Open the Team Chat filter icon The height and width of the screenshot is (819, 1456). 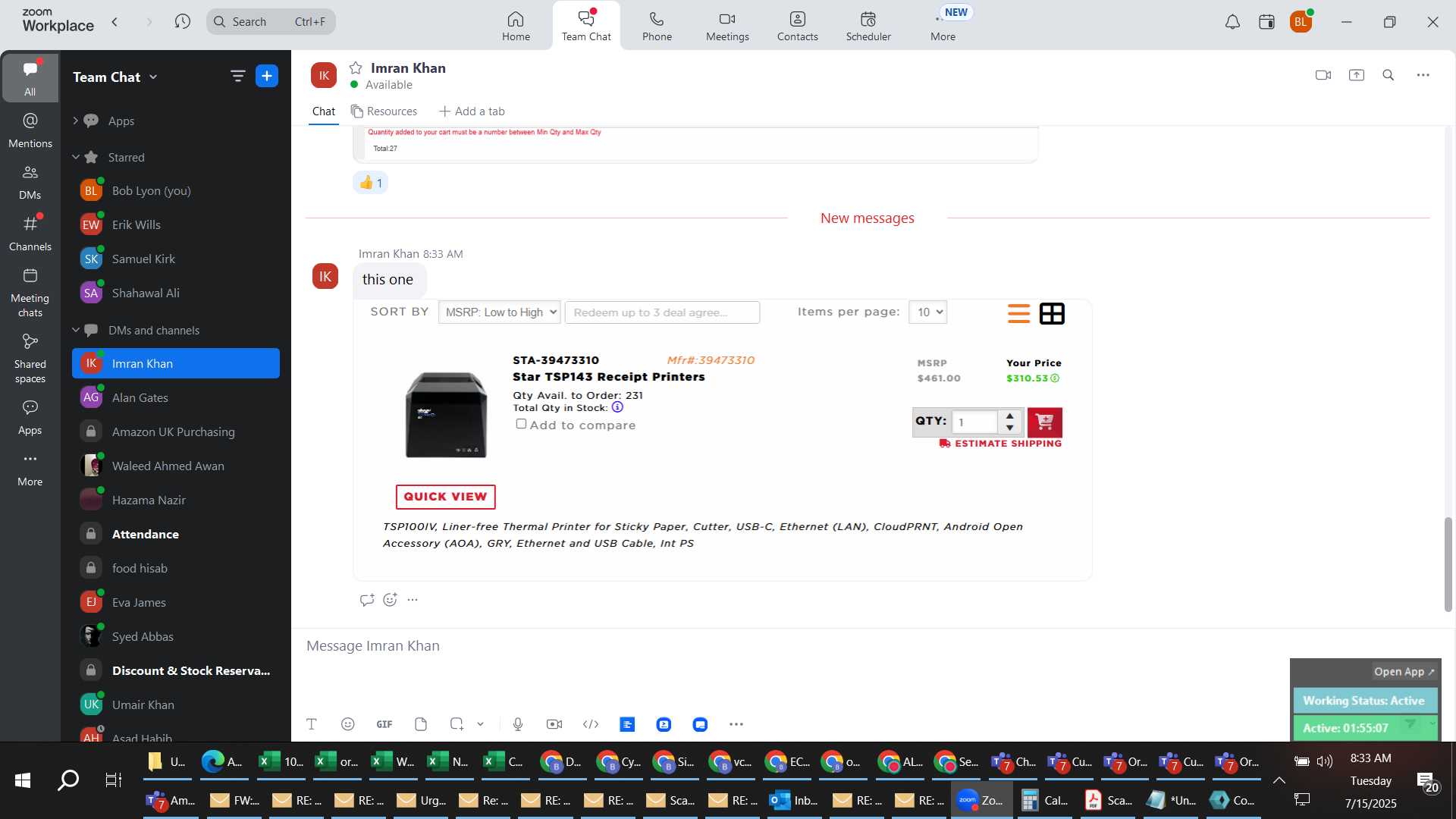coord(237,76)
